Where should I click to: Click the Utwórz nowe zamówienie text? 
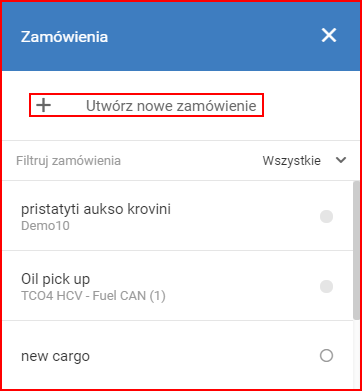[171, 106]
